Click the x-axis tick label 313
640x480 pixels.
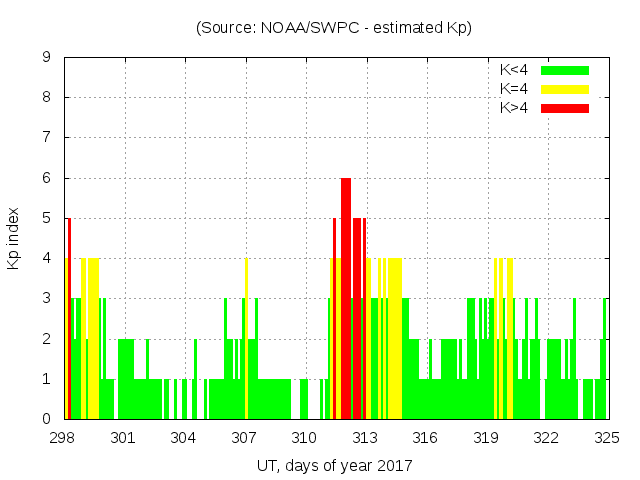pos(365,437)
